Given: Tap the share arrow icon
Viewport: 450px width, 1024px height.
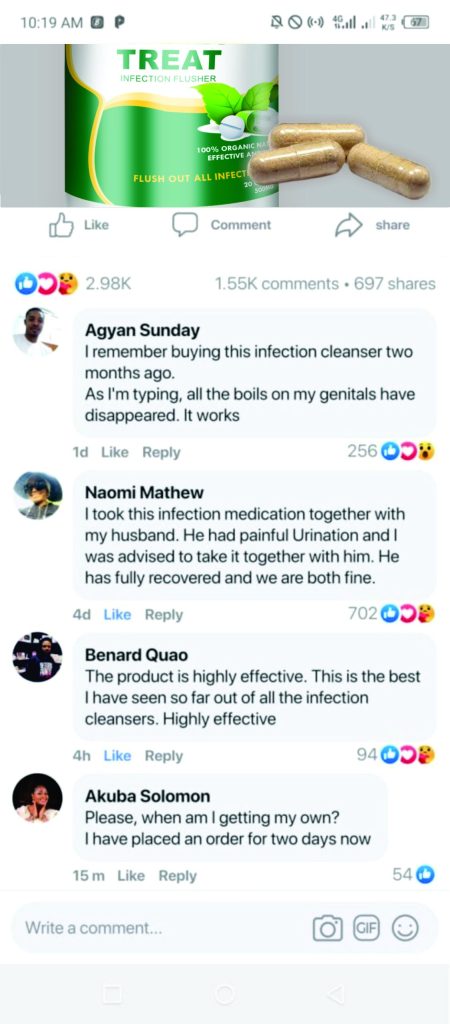Looking at the screenshot, I should 348,225.
